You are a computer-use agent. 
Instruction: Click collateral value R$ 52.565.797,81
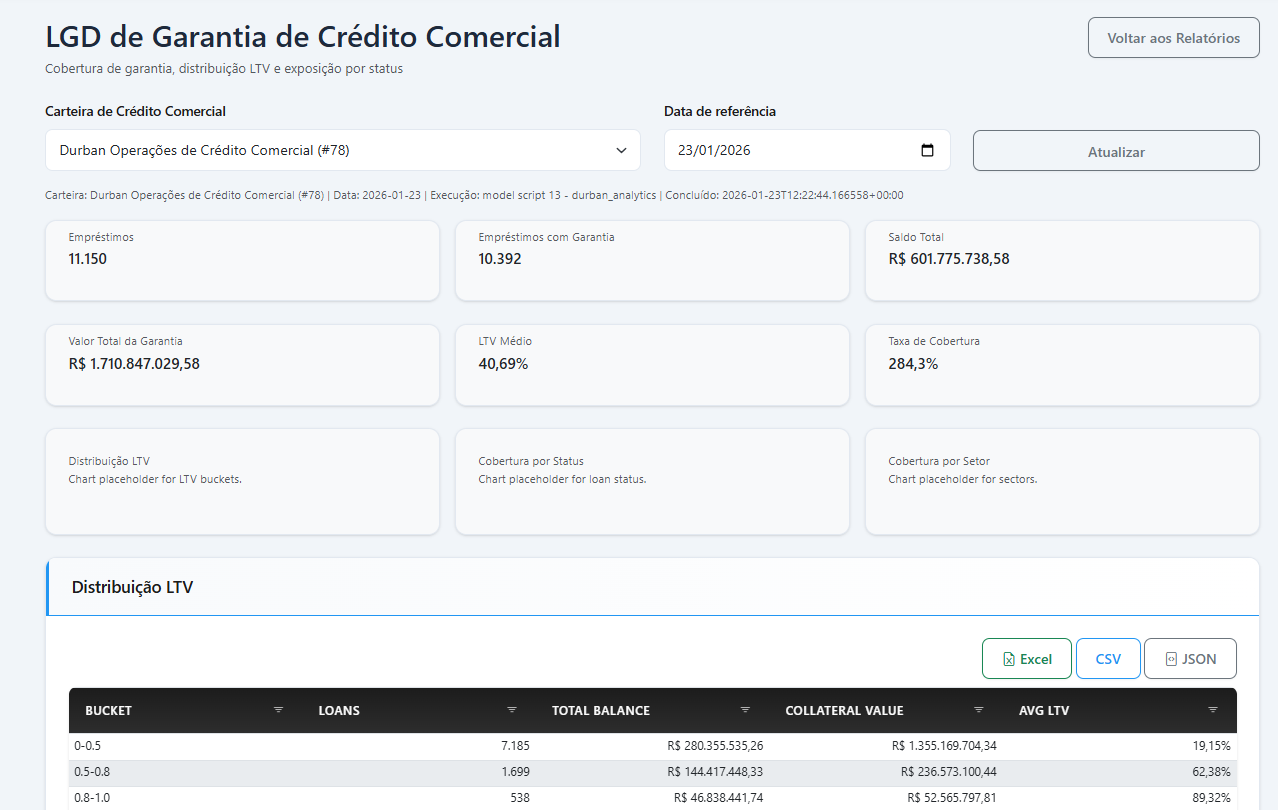tap(952, 797)
